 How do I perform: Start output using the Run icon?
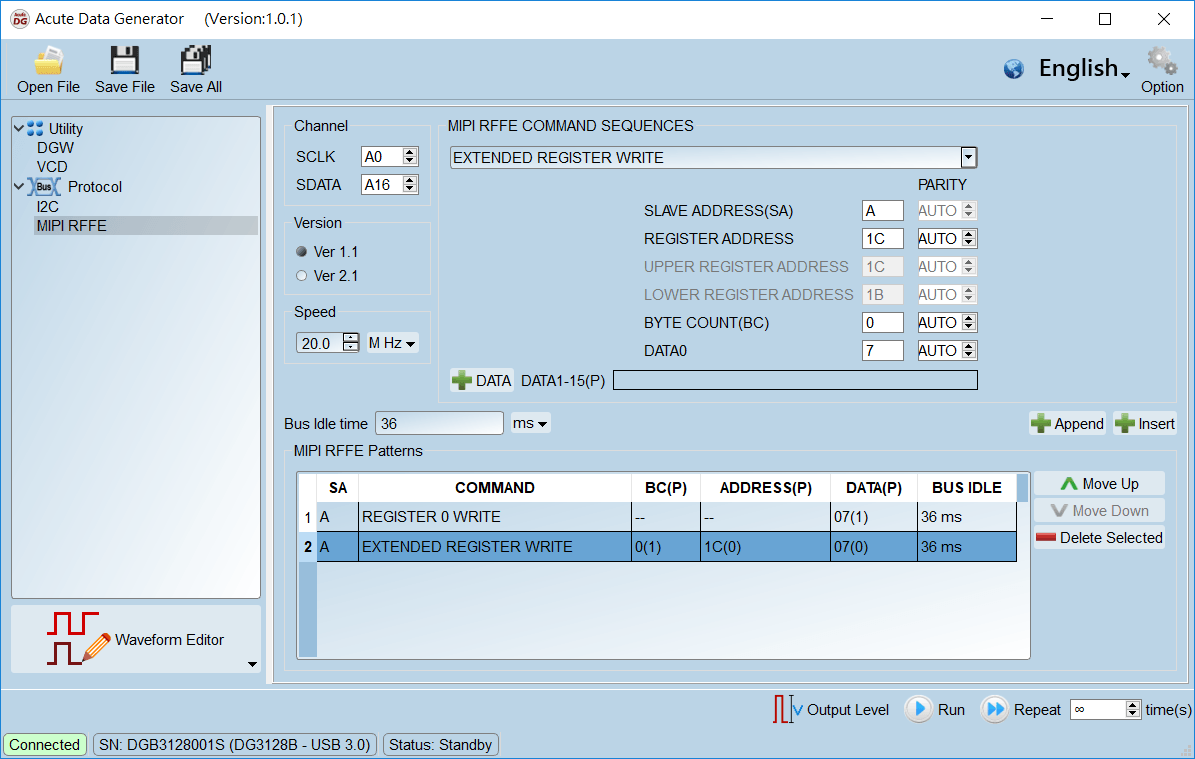919,709
